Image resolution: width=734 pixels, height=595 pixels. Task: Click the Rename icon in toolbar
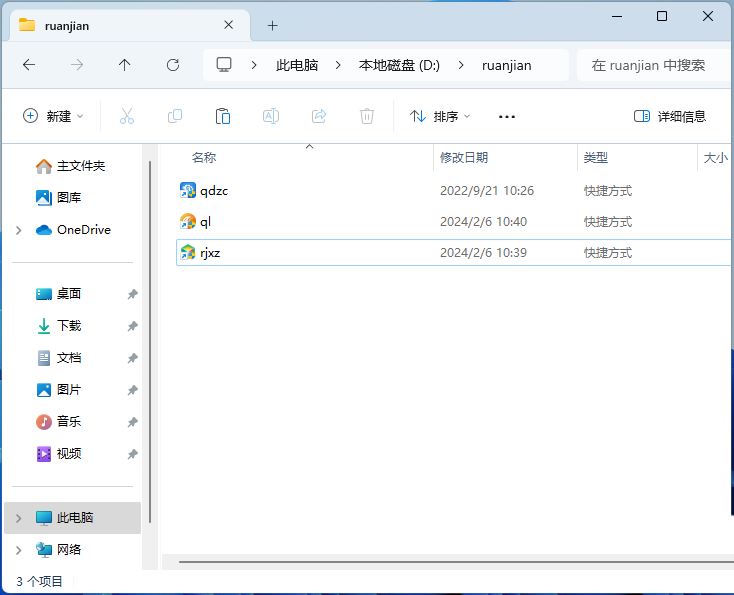(270, 116)
